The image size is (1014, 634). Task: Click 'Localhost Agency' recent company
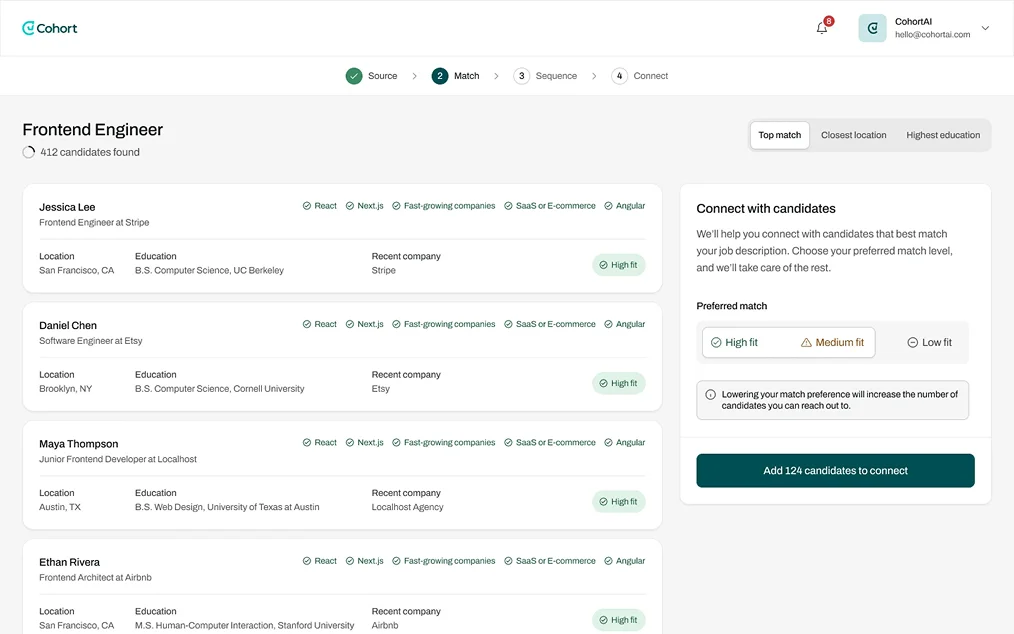tap(407, 507)
